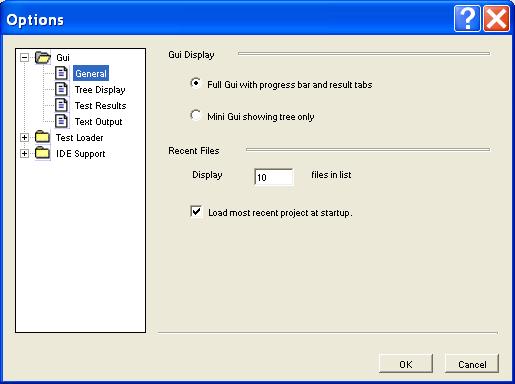Click the question mark help icon
The width and height of the screenshot is (515, 384).
(x=467, y=19)
